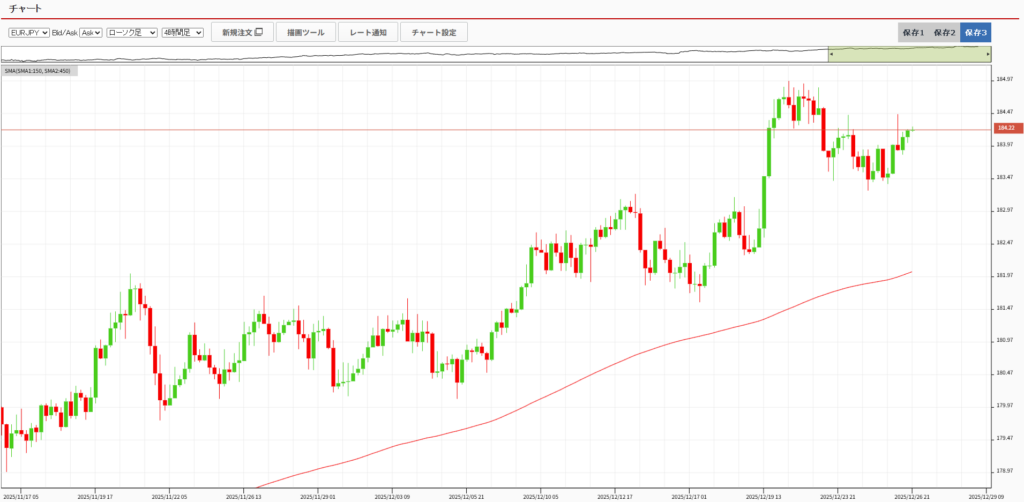Switch to the 保存1 tab
The image size is (1024, 502).
click(x=913, y=32)
